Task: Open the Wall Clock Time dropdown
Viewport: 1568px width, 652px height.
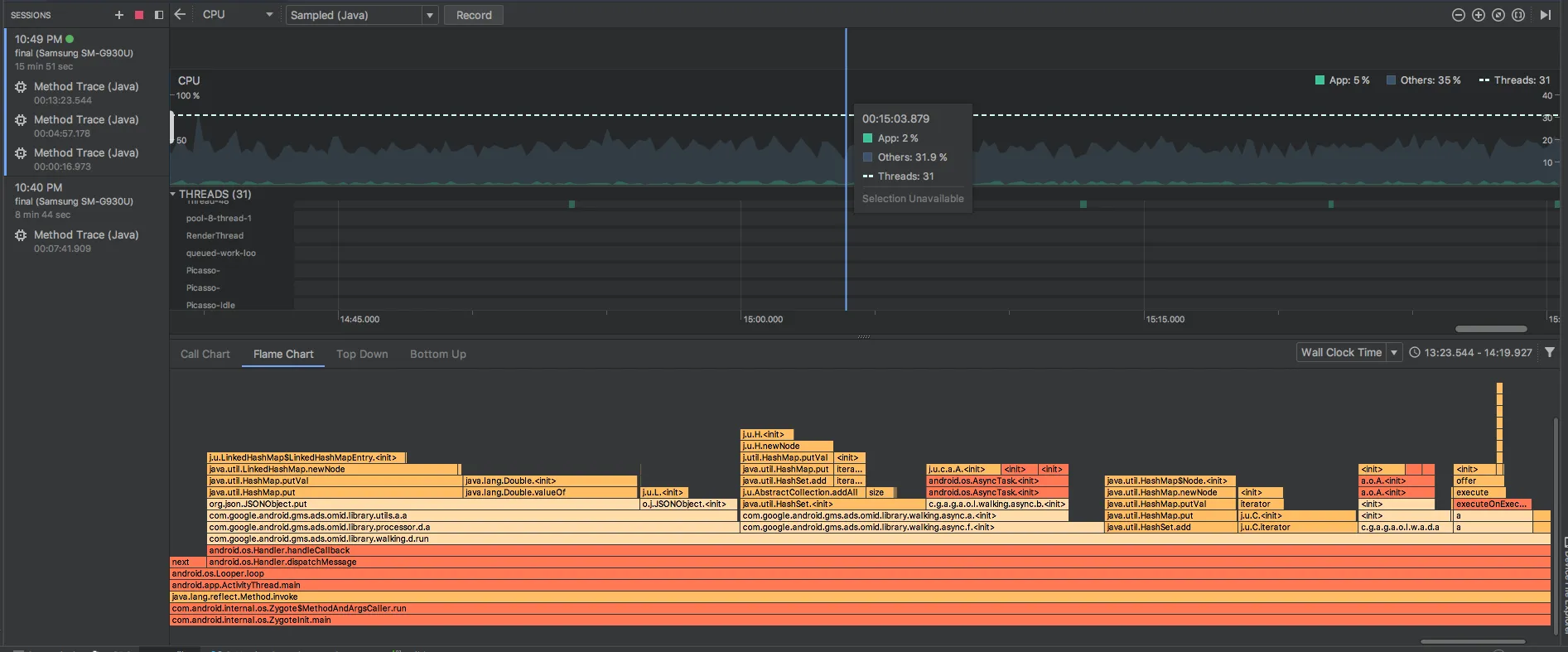Action: click(x=1348, y=352)
